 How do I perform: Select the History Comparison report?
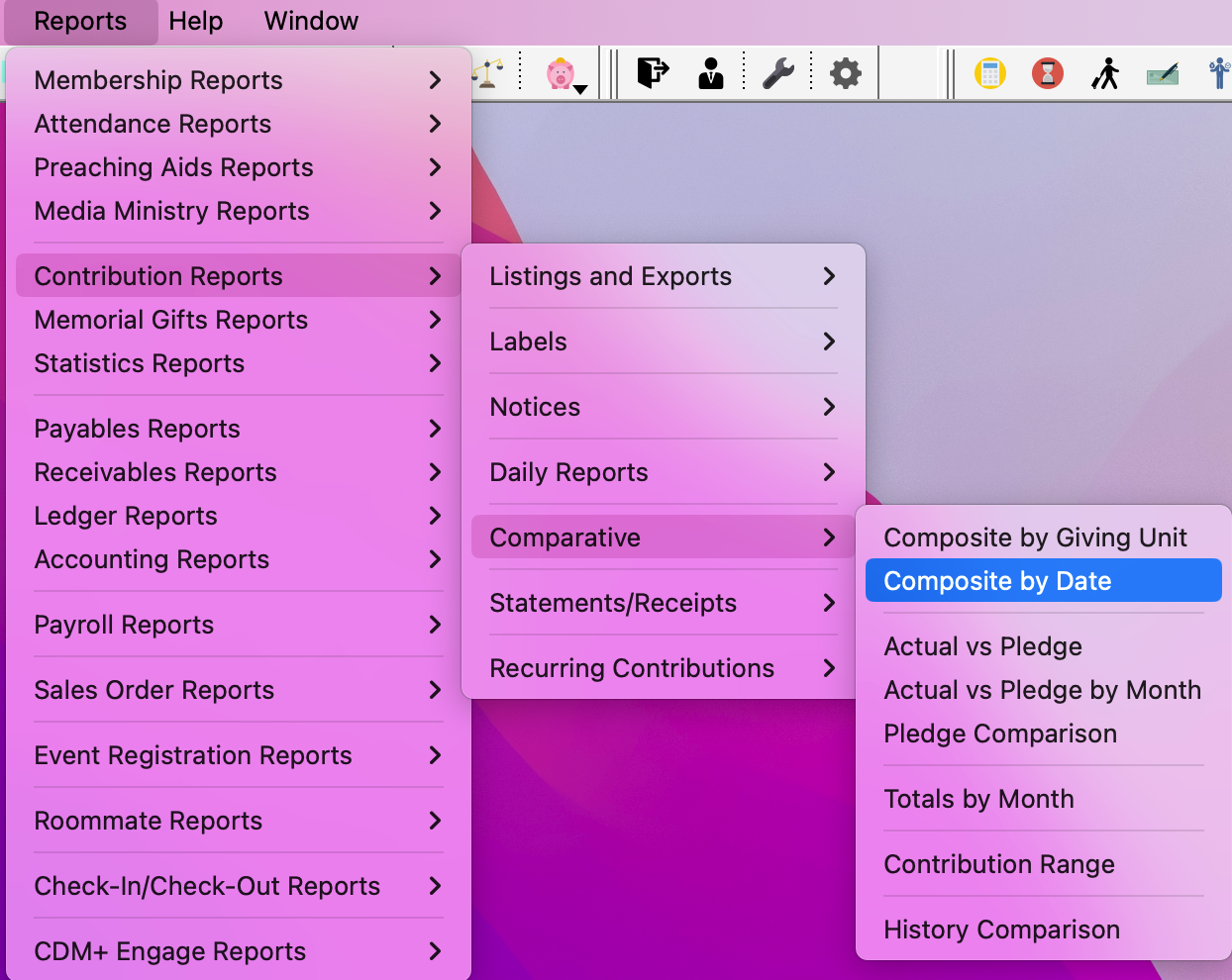[x=1001, y=930]
